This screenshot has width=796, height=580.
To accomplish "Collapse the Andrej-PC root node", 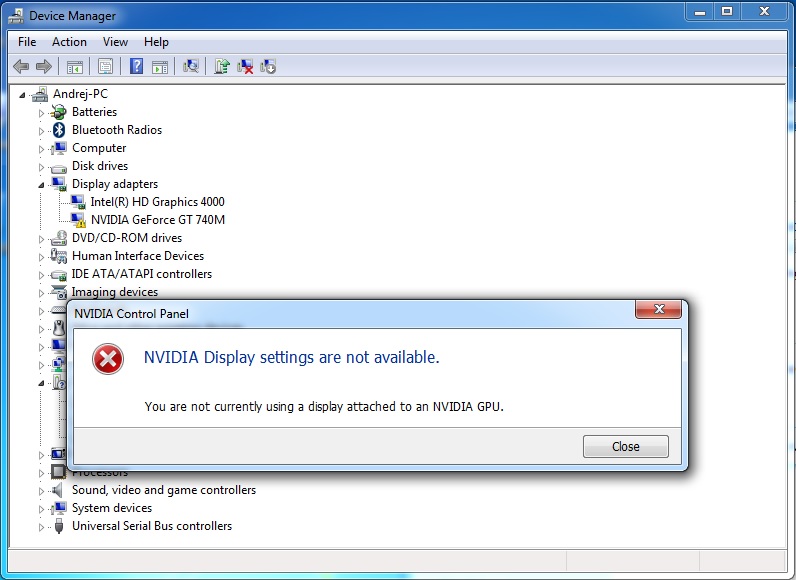I will tap(22, 95).
